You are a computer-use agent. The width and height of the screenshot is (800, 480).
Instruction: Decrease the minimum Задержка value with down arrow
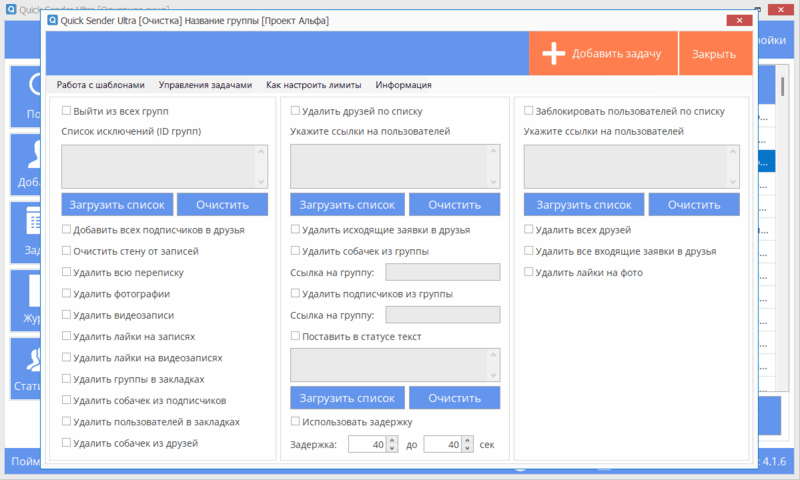392,448
